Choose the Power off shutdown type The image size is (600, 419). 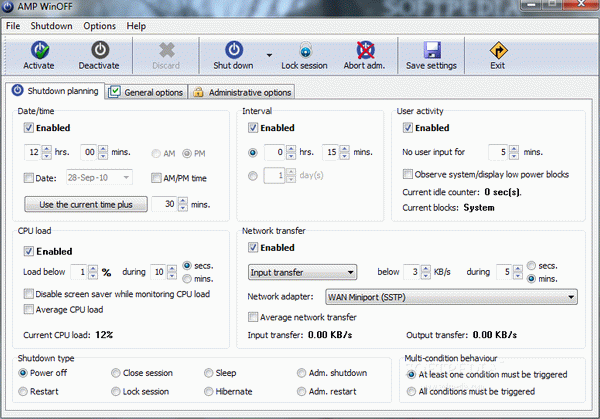coord(23,373)
